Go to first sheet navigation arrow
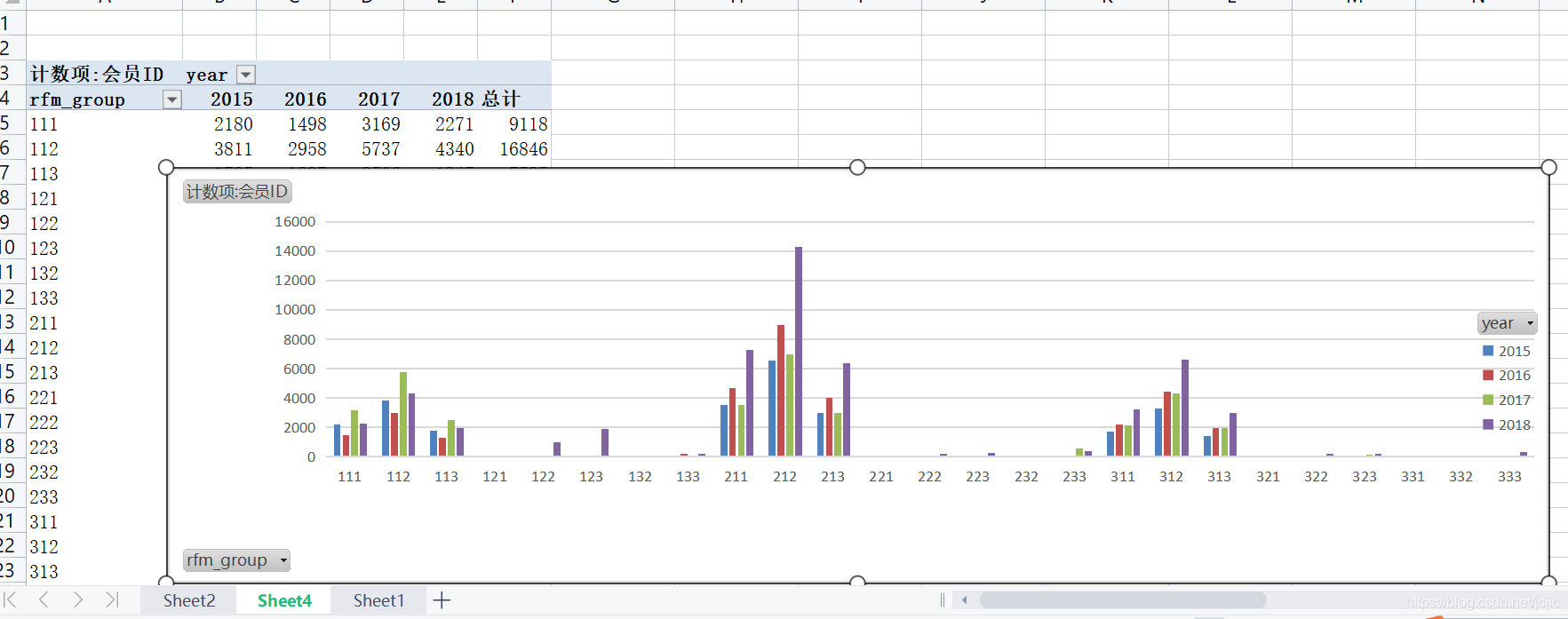 pyautogui.click(x=11, y=599)
